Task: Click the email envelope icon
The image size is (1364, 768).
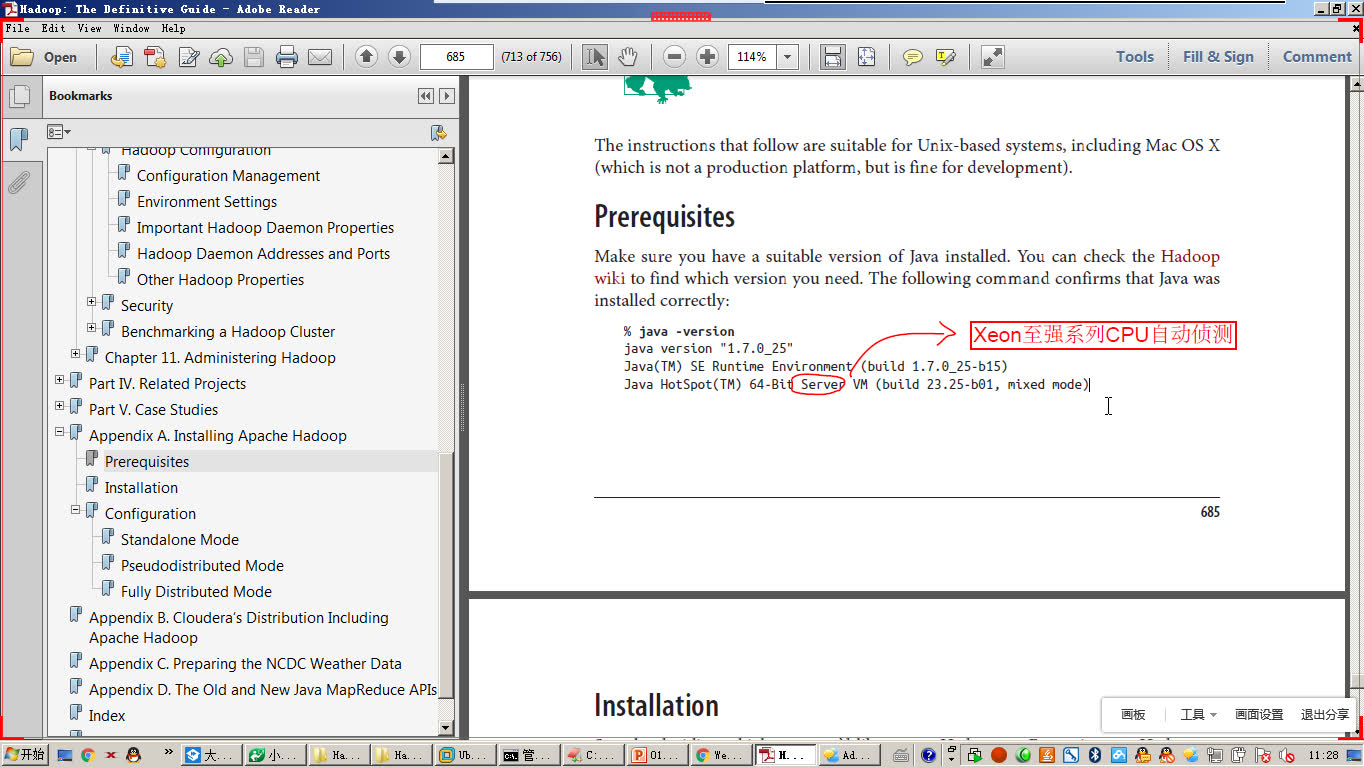Action: coord(320,57)
